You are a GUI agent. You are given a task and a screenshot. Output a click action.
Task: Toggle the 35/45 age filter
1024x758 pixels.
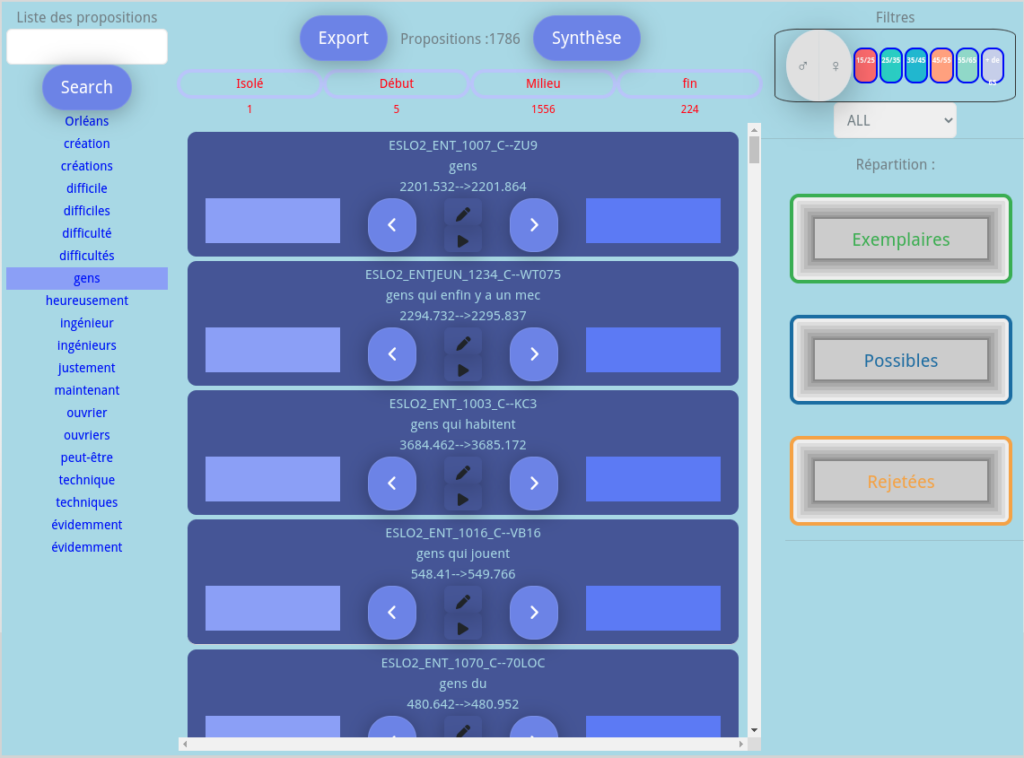point(916,65)
